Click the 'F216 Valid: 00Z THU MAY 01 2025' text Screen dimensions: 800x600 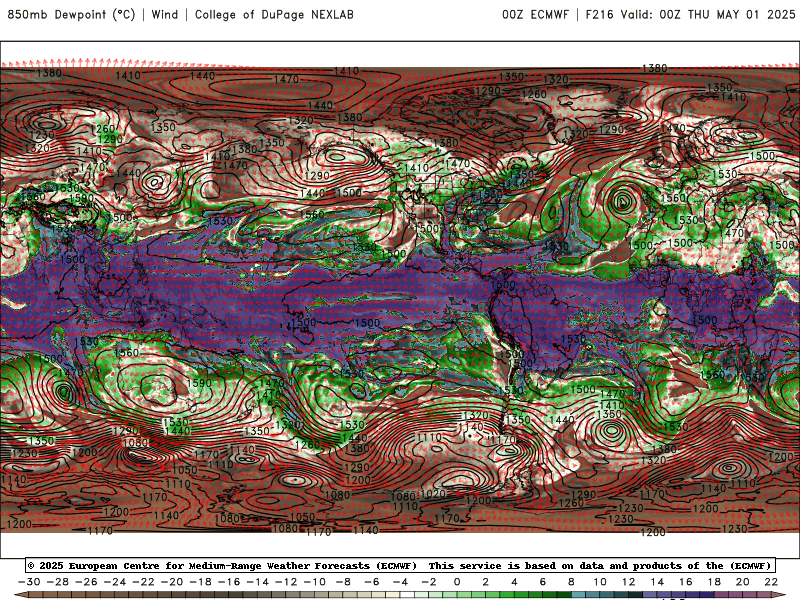[690, 14]
